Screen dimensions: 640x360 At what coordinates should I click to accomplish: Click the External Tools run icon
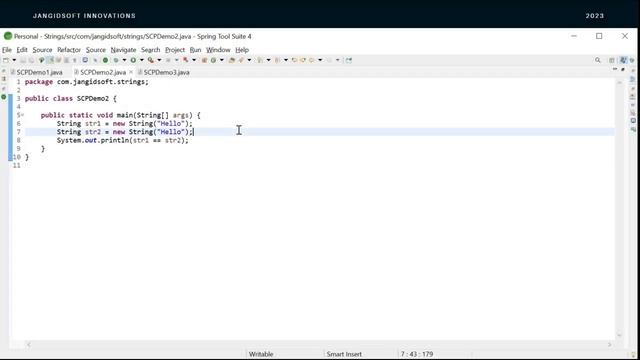[x=151, y=60]
